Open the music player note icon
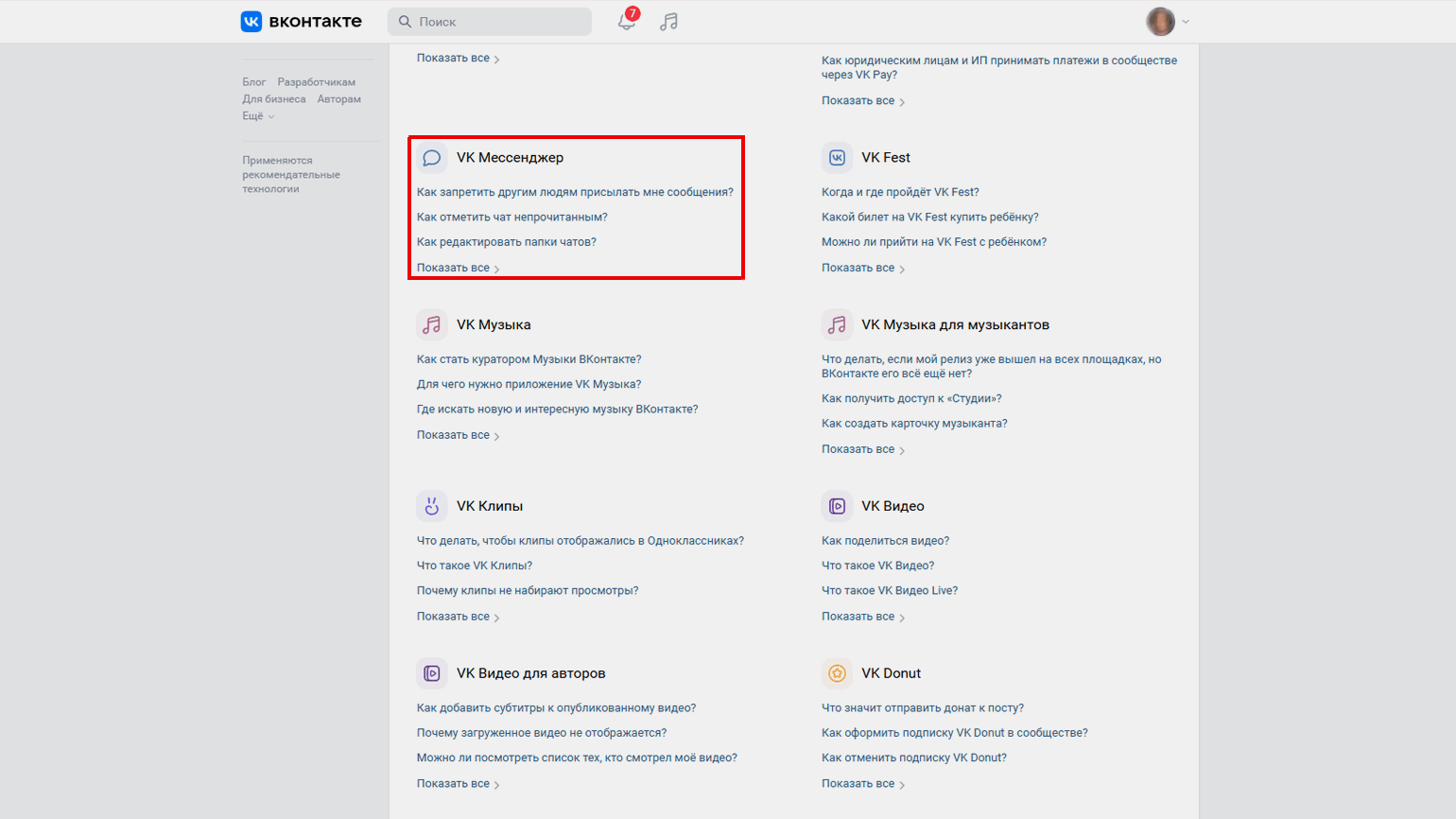Viewport: 1456px width, 819px height. point(669,22)
